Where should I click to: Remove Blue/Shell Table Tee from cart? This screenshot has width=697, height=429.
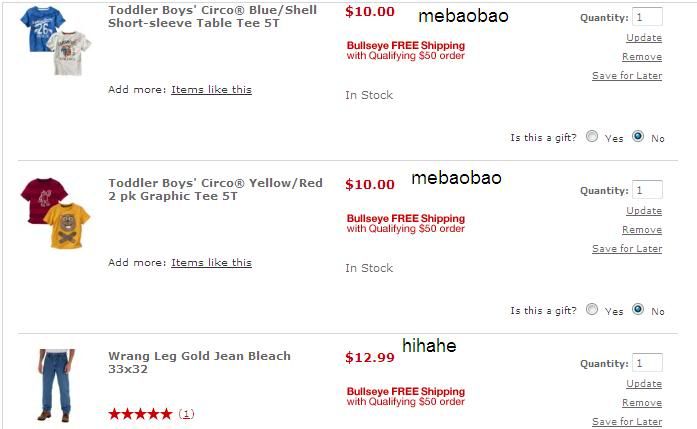(642, 57)
